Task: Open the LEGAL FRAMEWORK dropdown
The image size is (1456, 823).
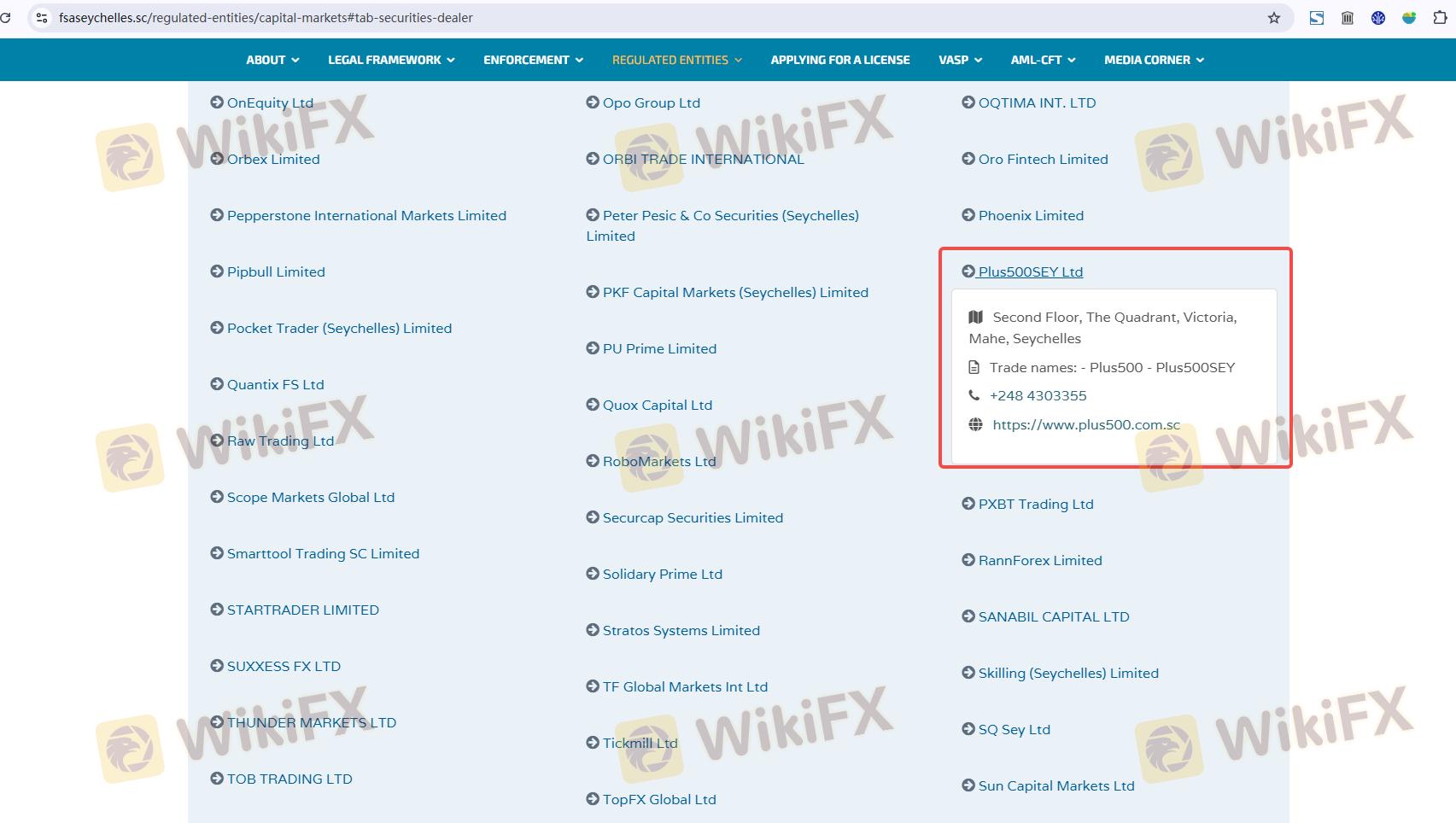Action: 391,60
